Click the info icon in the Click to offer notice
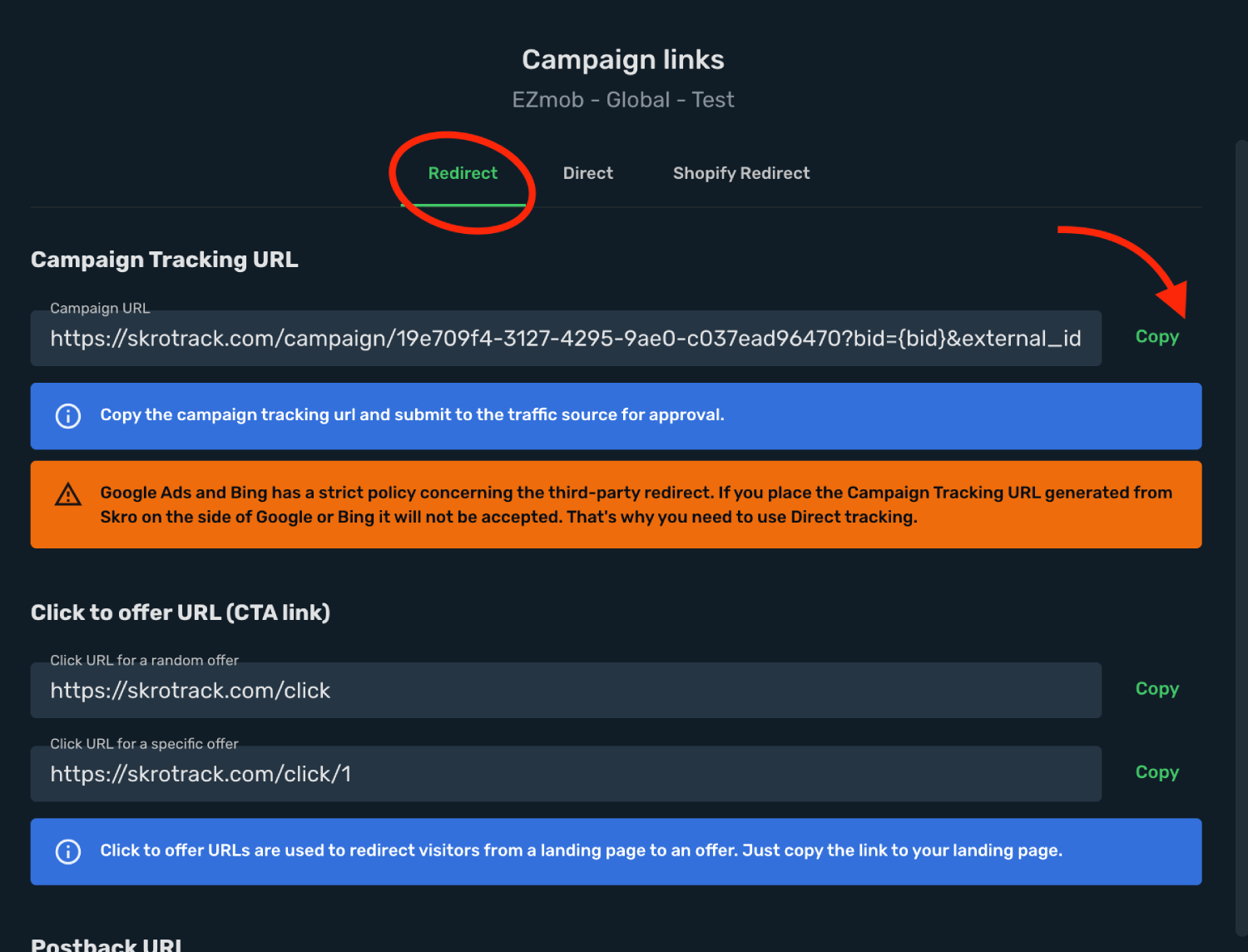 point(68,851)
